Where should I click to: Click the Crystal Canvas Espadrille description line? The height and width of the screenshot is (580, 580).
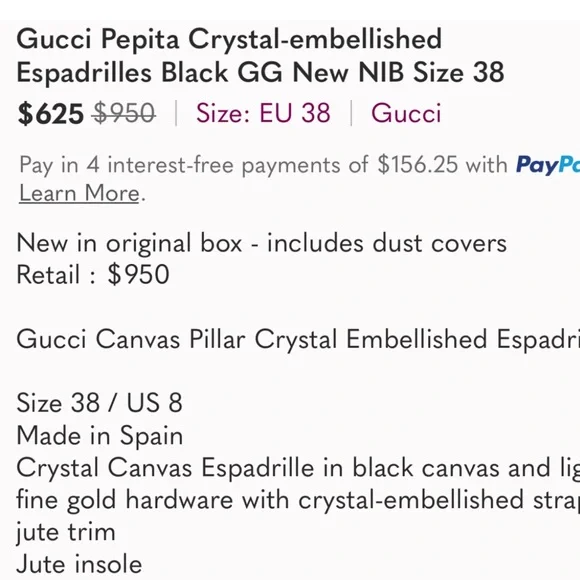pos(298,468)
